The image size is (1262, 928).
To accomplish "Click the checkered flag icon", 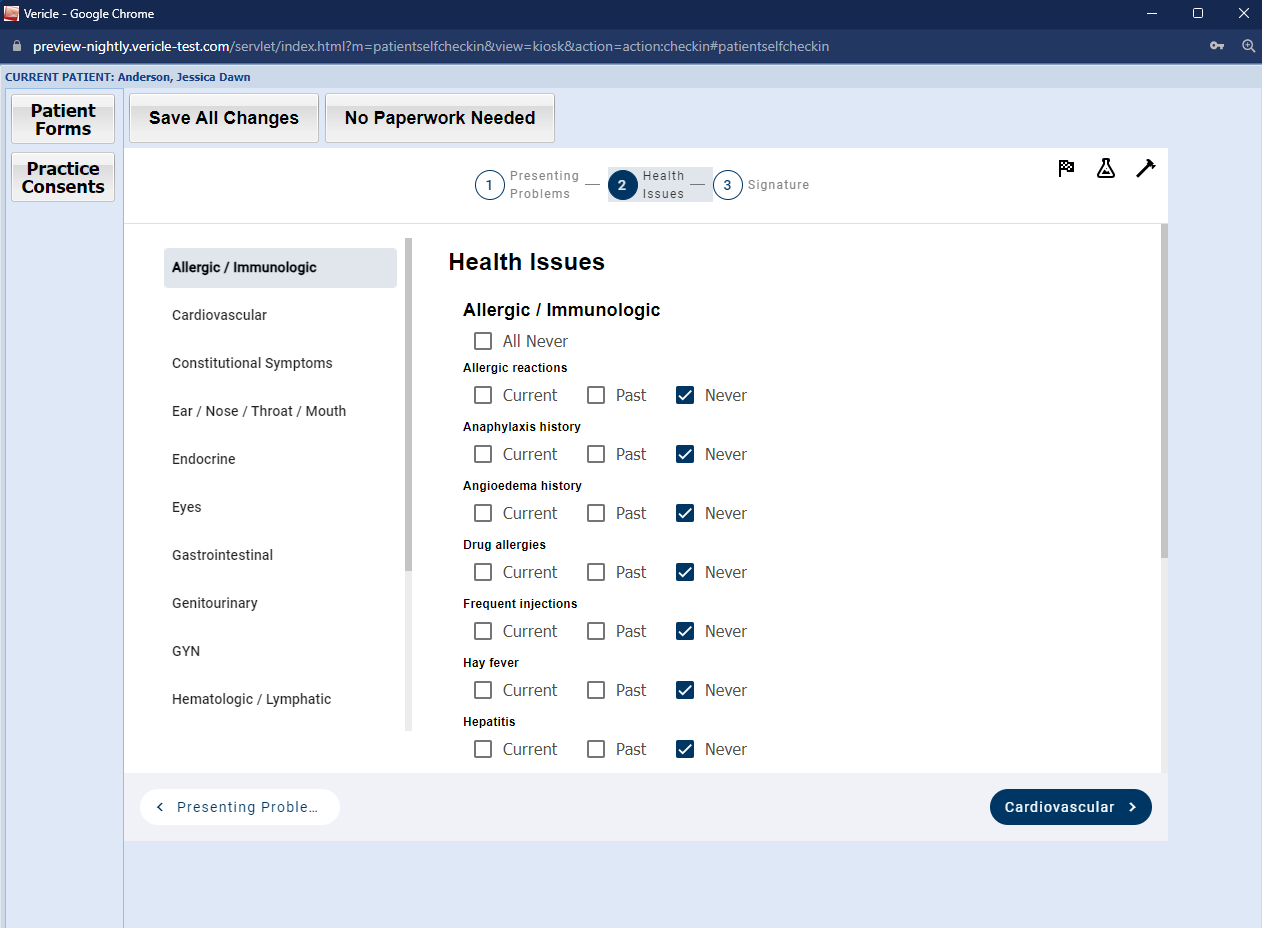I will click(x=1066, y=168).
